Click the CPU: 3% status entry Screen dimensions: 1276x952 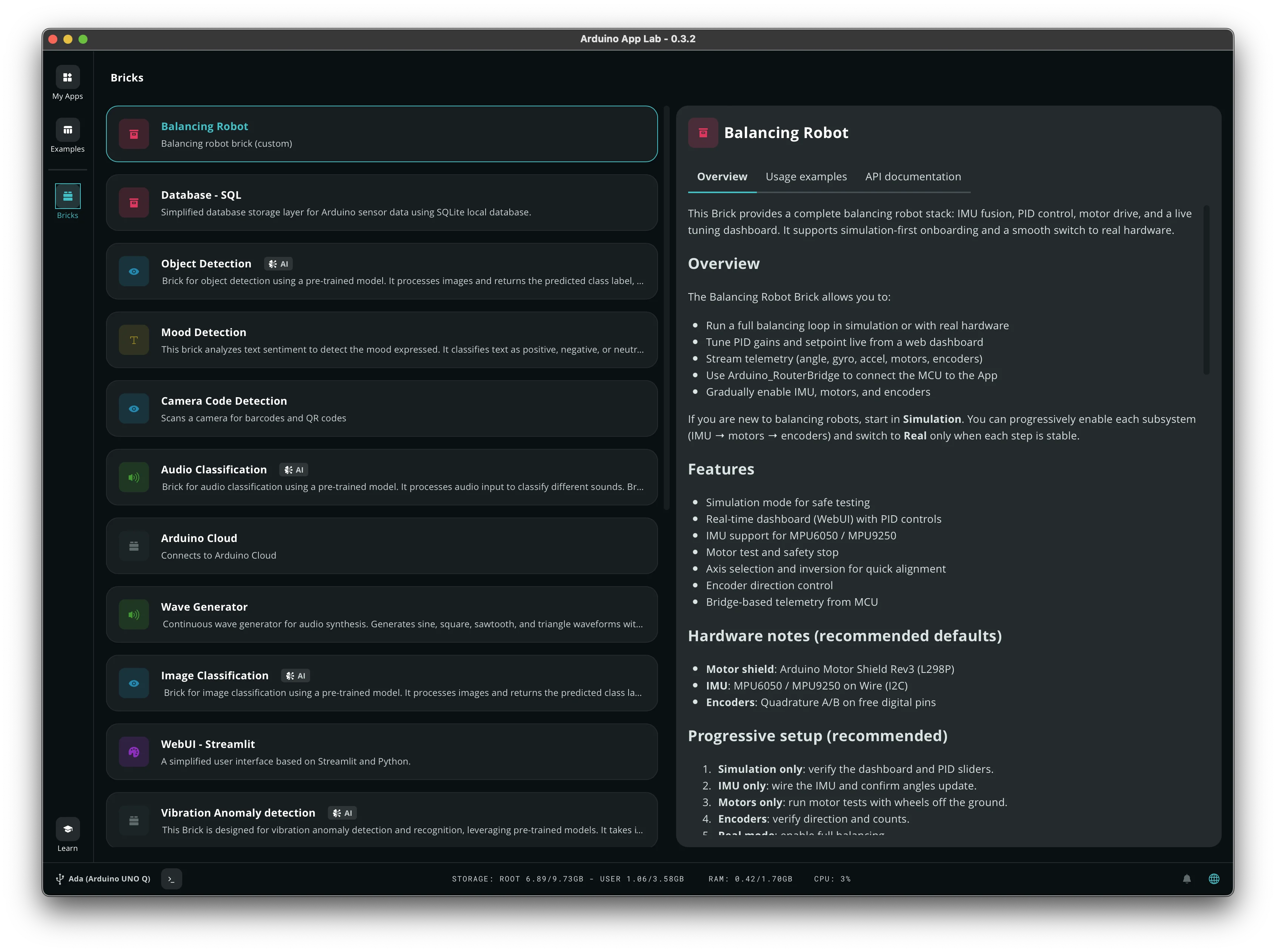832,879
